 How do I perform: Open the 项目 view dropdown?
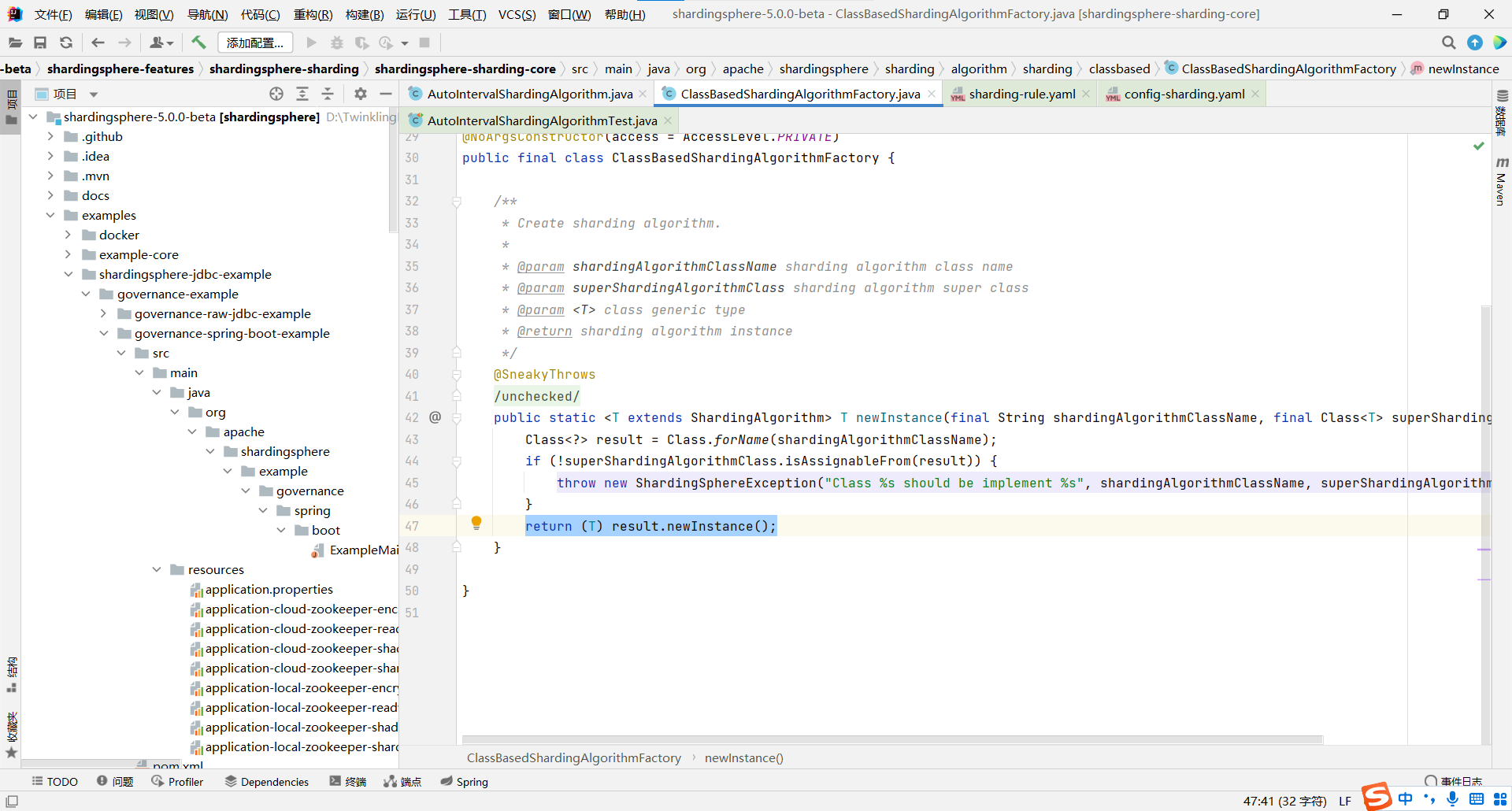[93, 93]
